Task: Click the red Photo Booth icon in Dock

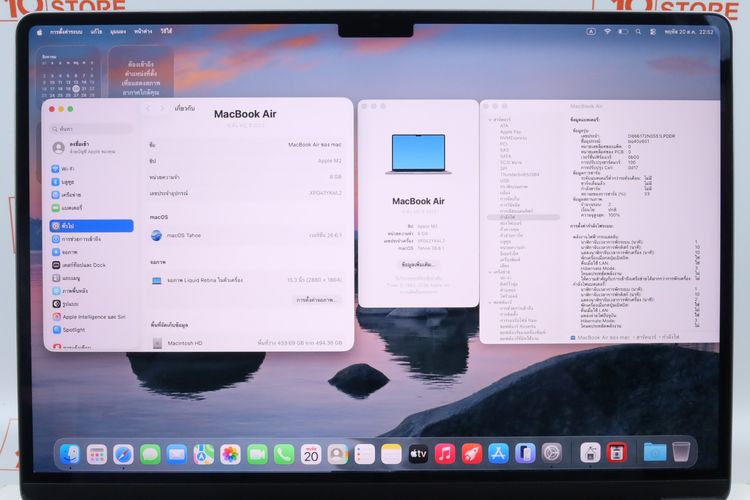Action: pos(617,453)
